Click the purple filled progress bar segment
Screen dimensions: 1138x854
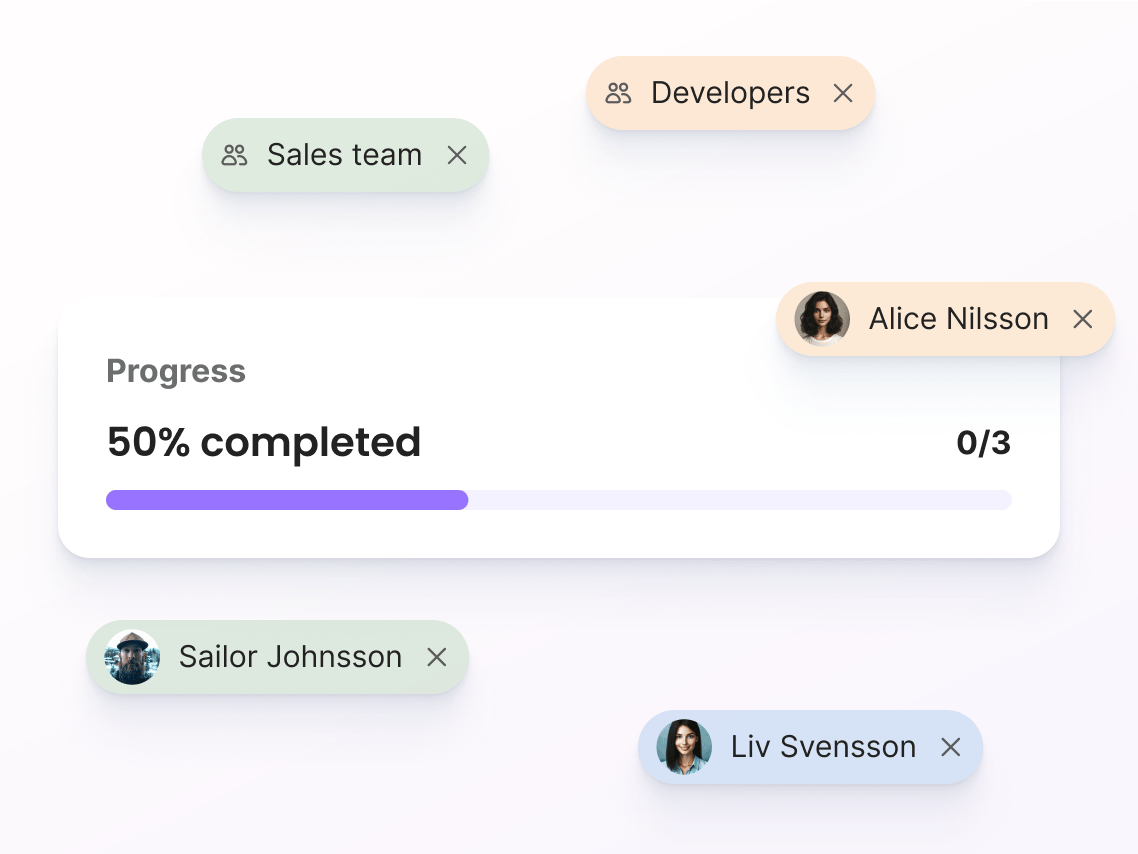pos(287,500)
